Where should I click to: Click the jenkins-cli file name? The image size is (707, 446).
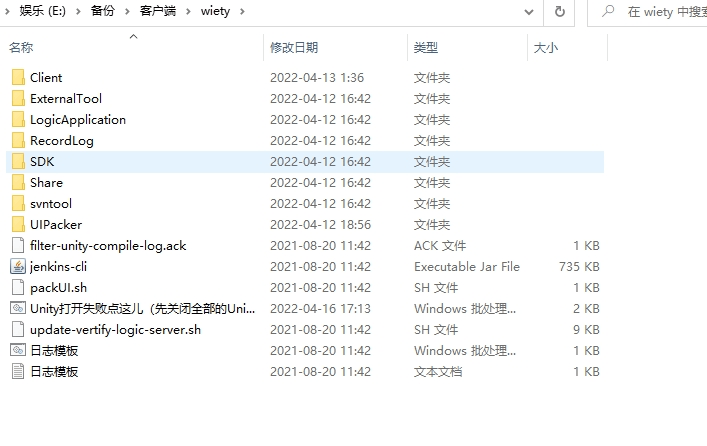coord(58,267)
